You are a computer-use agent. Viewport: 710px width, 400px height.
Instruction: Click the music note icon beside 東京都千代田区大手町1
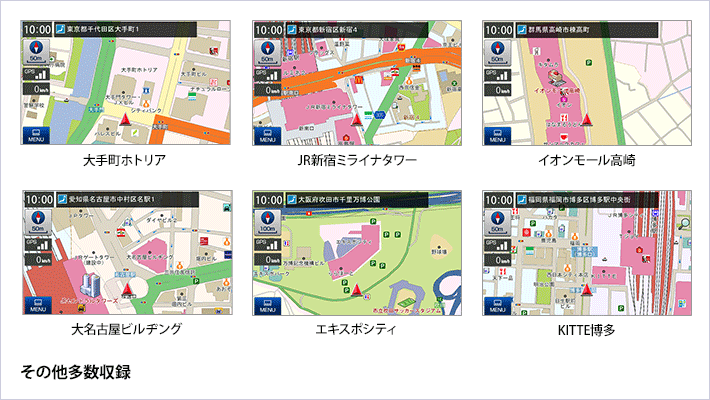point(60,29)
